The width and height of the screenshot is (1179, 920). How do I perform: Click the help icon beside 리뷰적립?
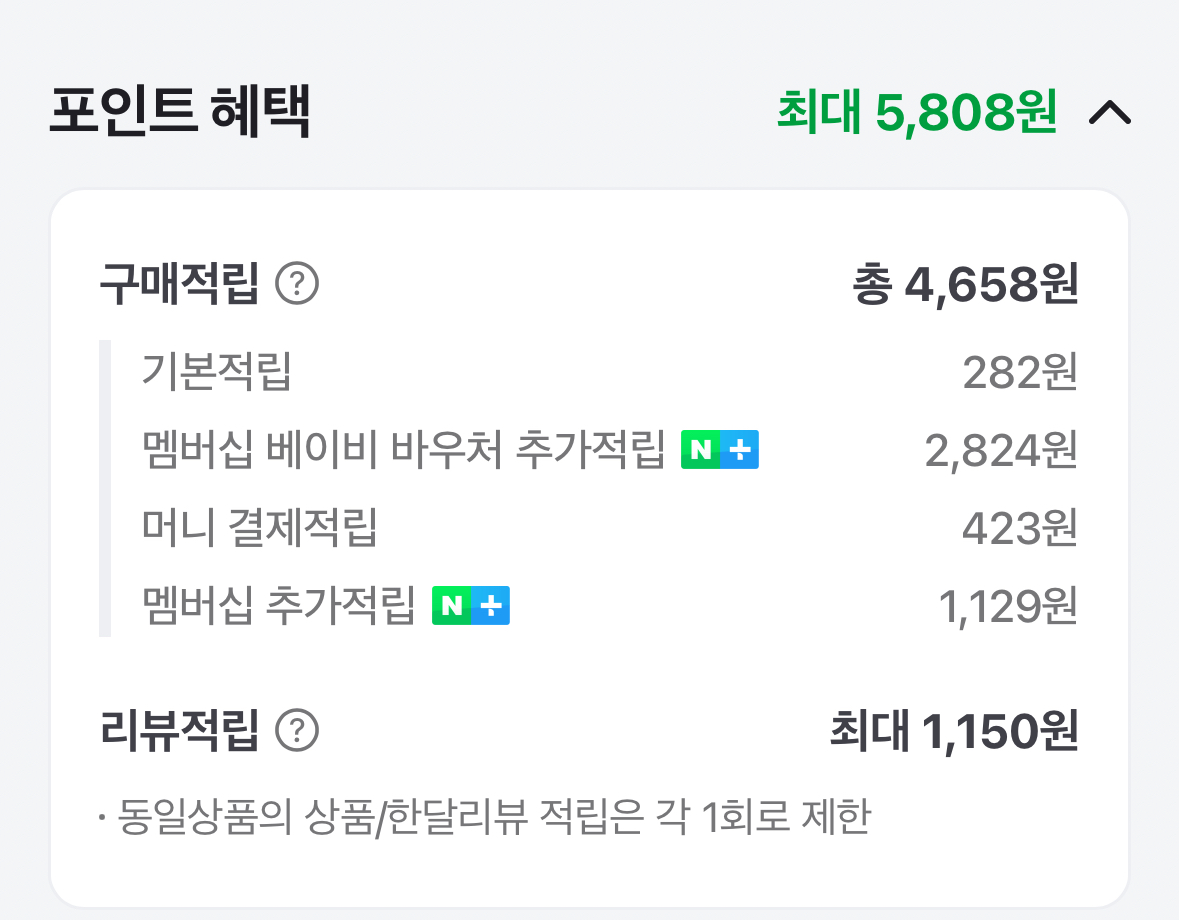pos(297,731)
